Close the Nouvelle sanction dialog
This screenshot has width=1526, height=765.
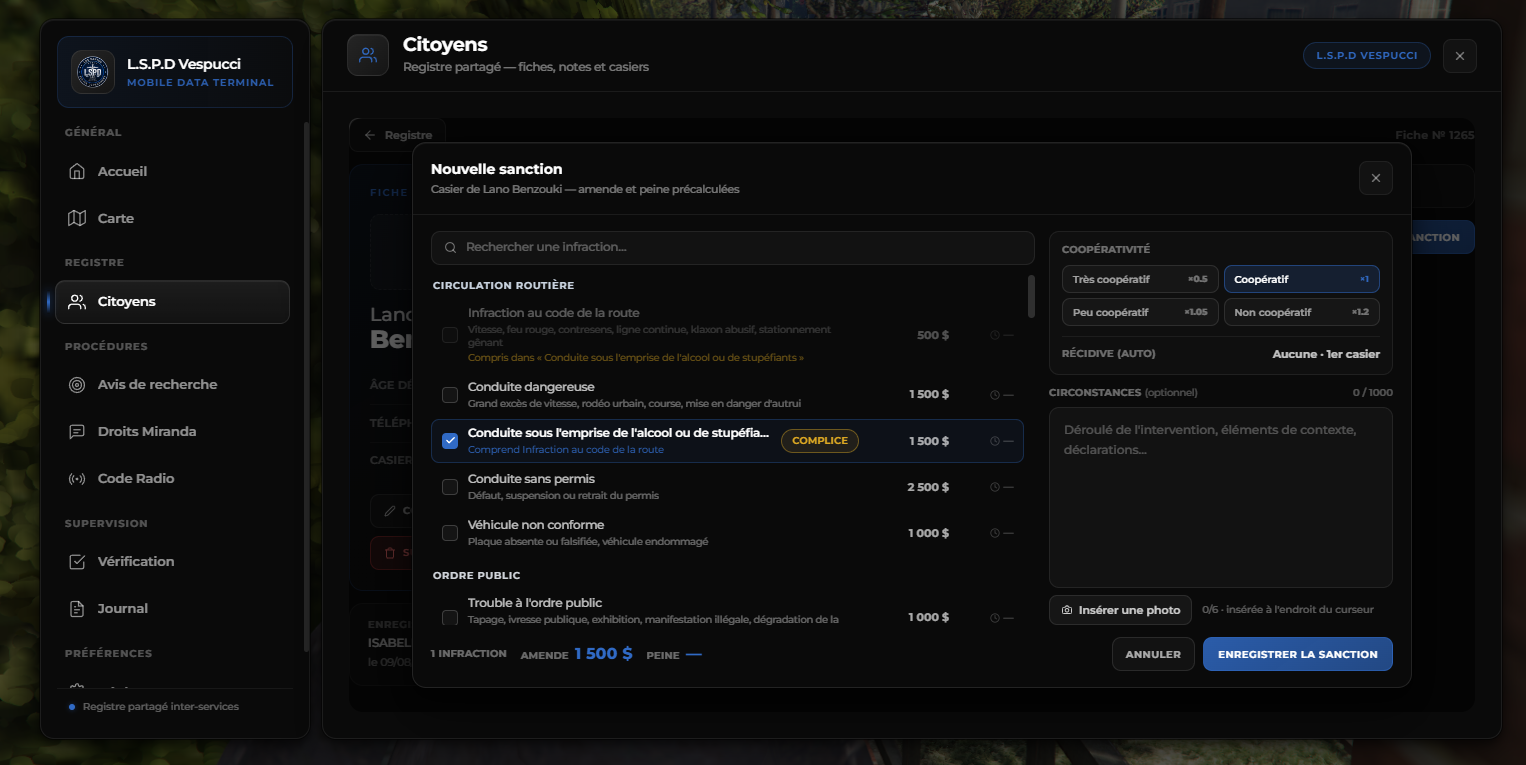pyautogui.click(x=1376, y=178)
